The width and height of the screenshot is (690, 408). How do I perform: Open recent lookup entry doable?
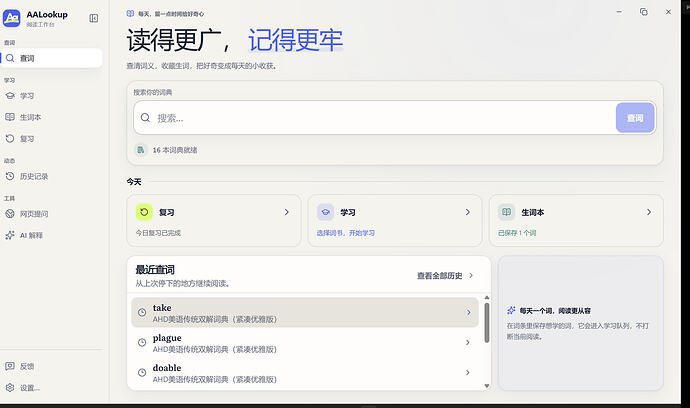(x=305, y=372)
